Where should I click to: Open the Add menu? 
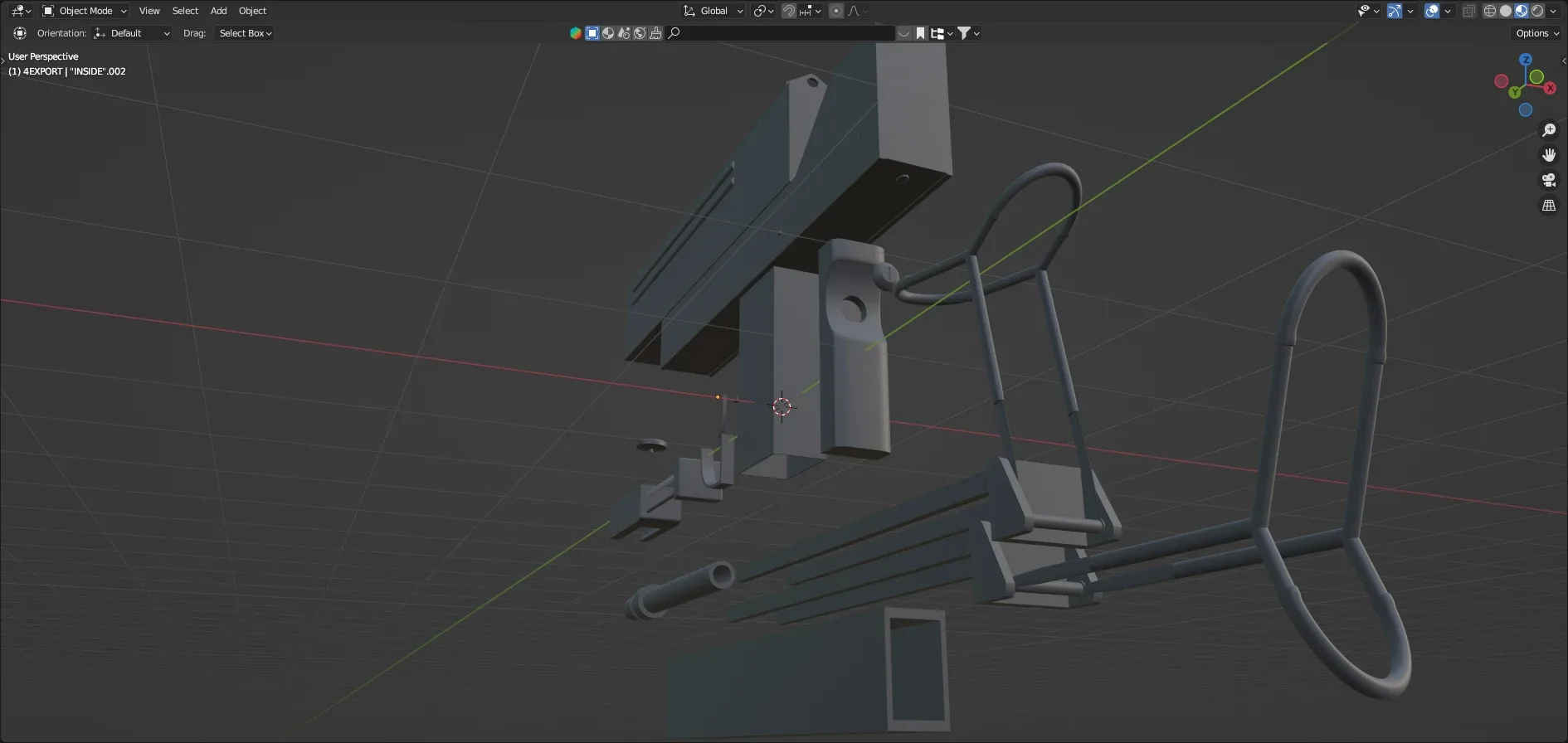pyautogui.click(x=218, y=11)
